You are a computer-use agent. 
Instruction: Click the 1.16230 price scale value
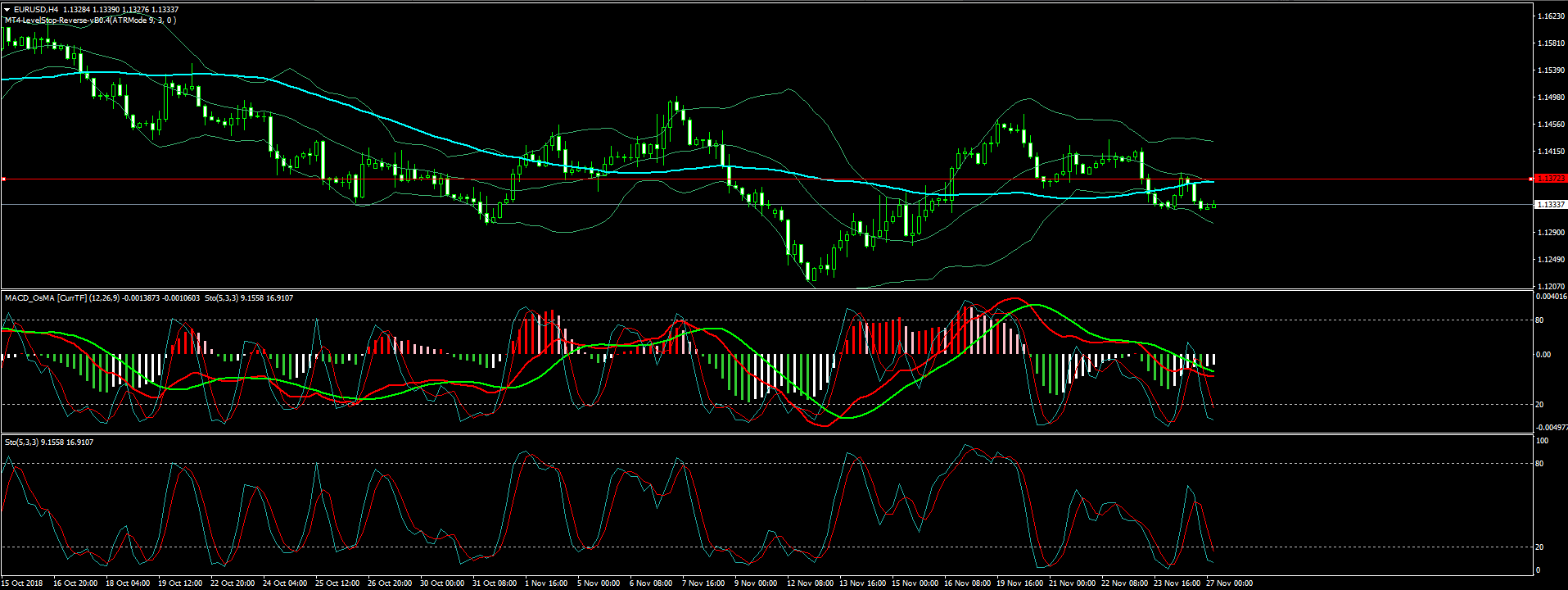coord(1552,16)
